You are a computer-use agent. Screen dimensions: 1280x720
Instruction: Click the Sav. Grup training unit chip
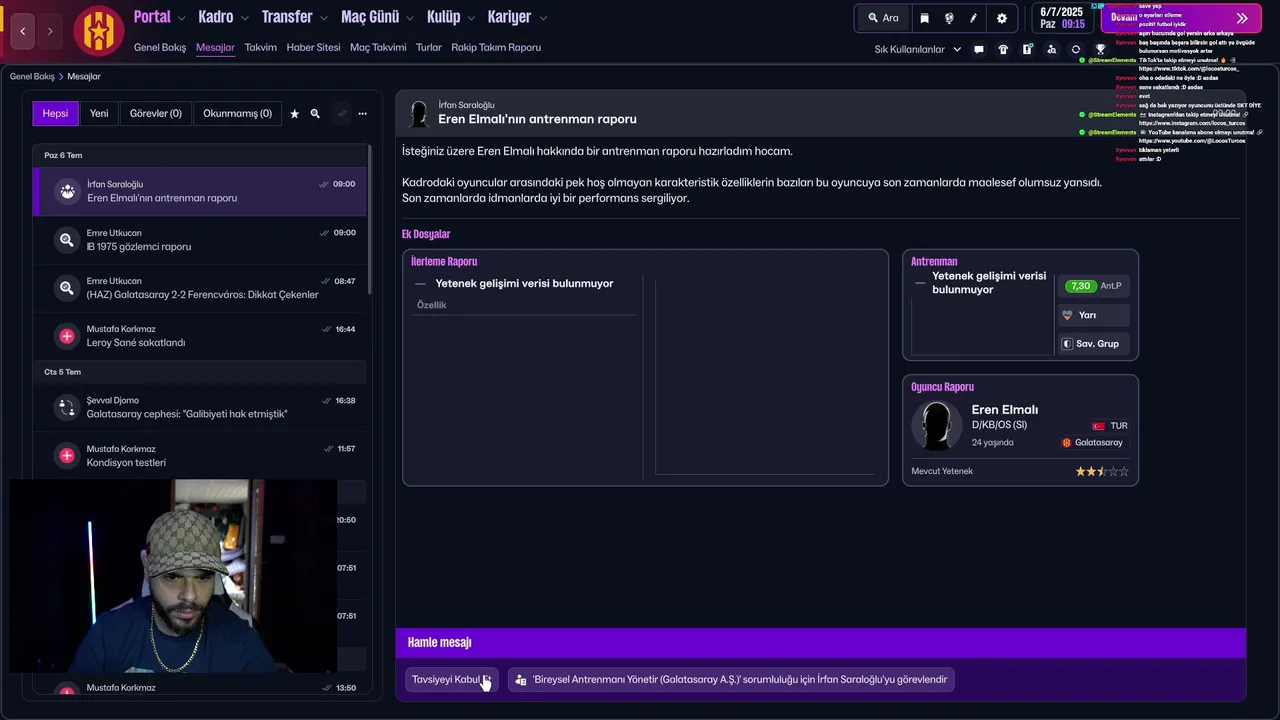pos(1094,343)
